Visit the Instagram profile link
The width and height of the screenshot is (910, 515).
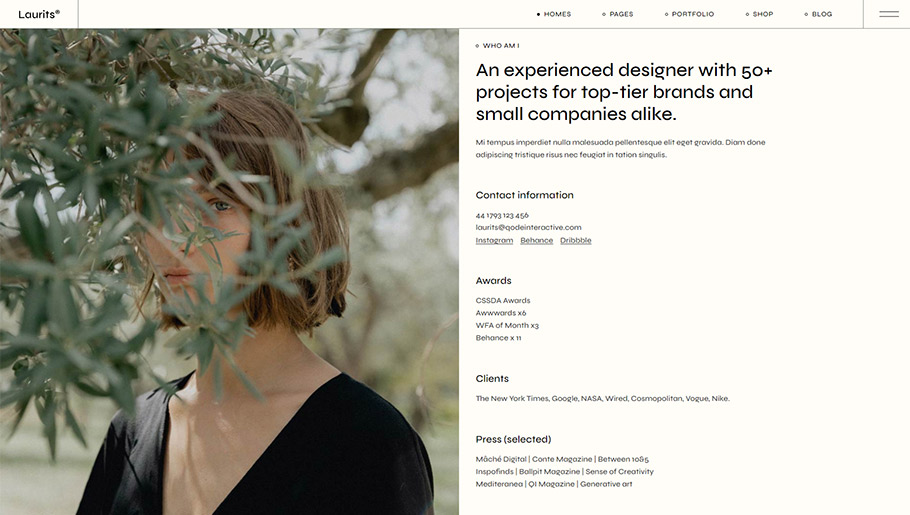(494, 240)
